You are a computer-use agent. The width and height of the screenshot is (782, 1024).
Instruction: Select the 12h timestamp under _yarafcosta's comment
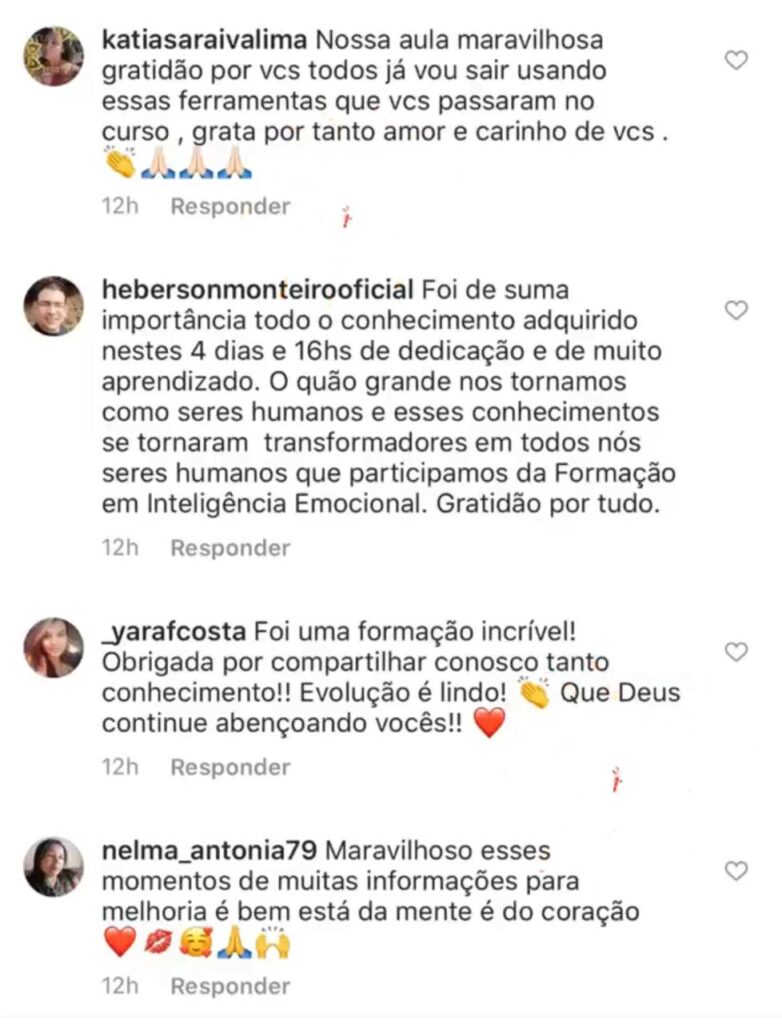(x=119, y=767)
